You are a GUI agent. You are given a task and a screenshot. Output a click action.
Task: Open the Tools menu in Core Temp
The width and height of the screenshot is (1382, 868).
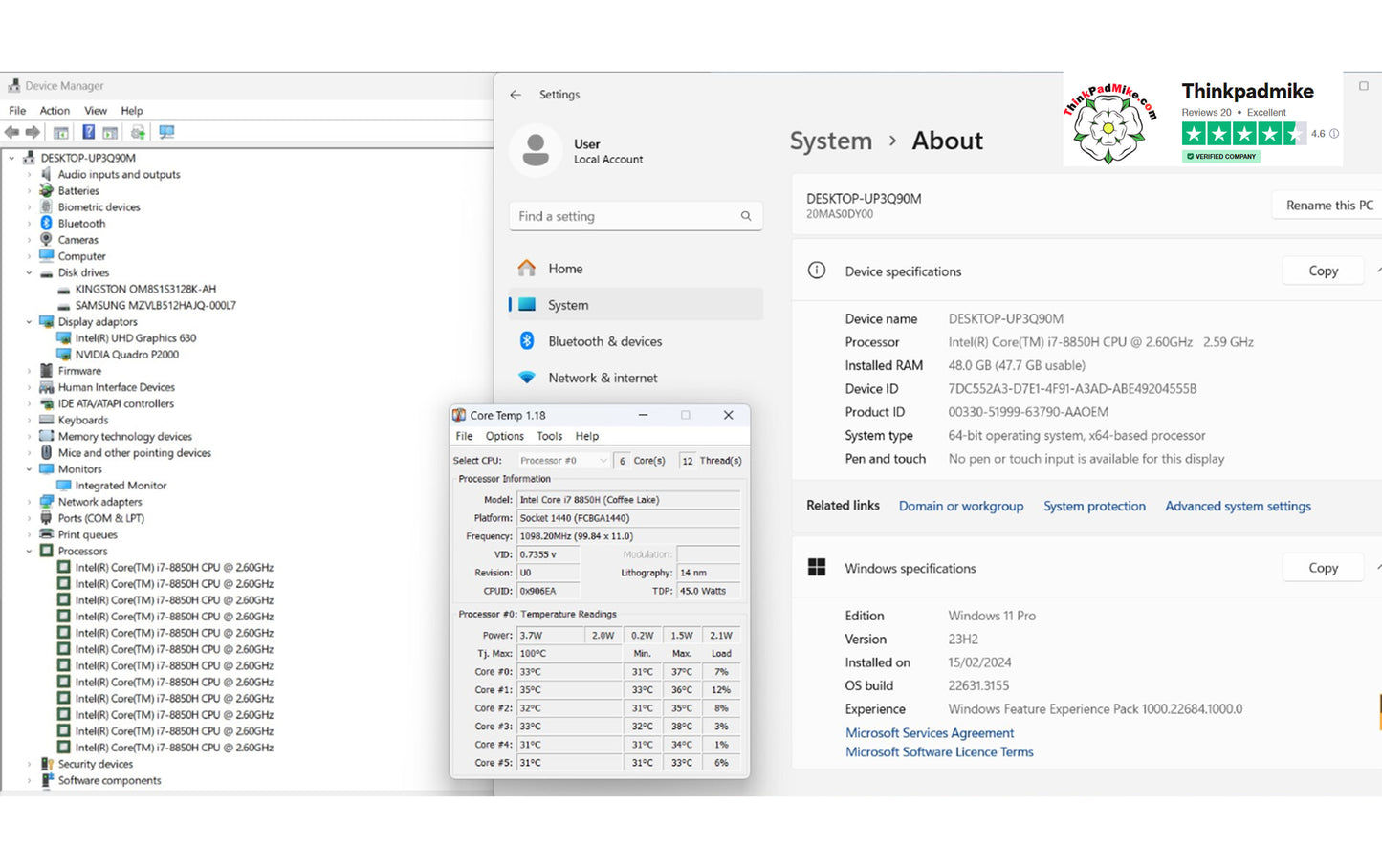(x=549, y=436)
